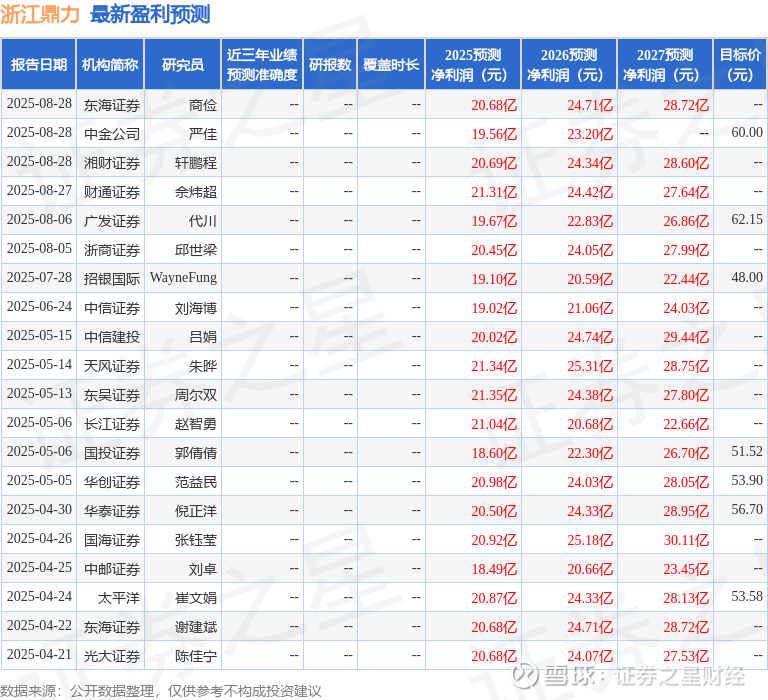Image resolution: width=768 pixels, height=700 pixels.
Task: Click researcher name 代川
Action: 202,220
